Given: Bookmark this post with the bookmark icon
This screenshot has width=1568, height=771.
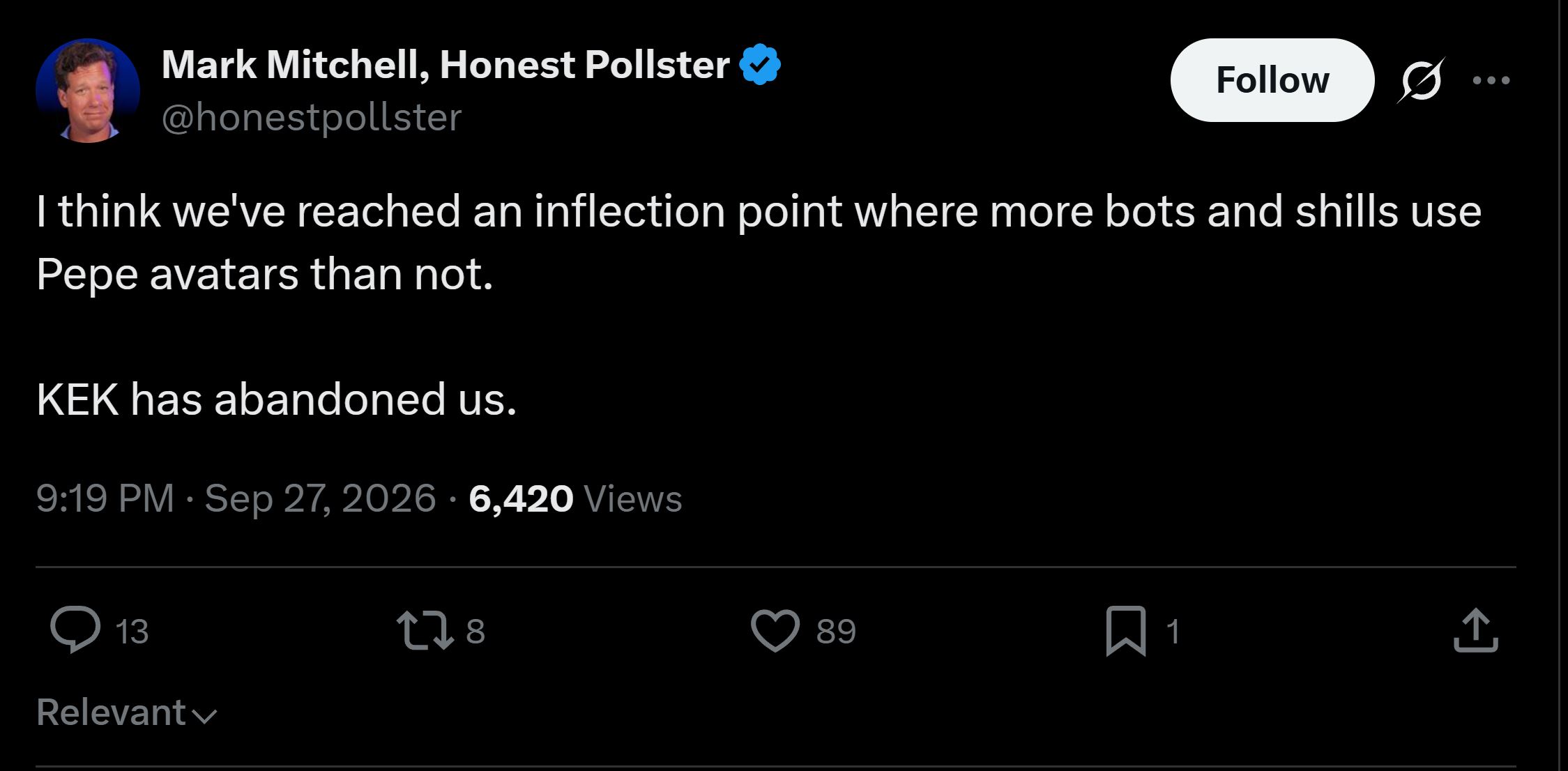Looking at the screenshot, I should (1126, 630).
